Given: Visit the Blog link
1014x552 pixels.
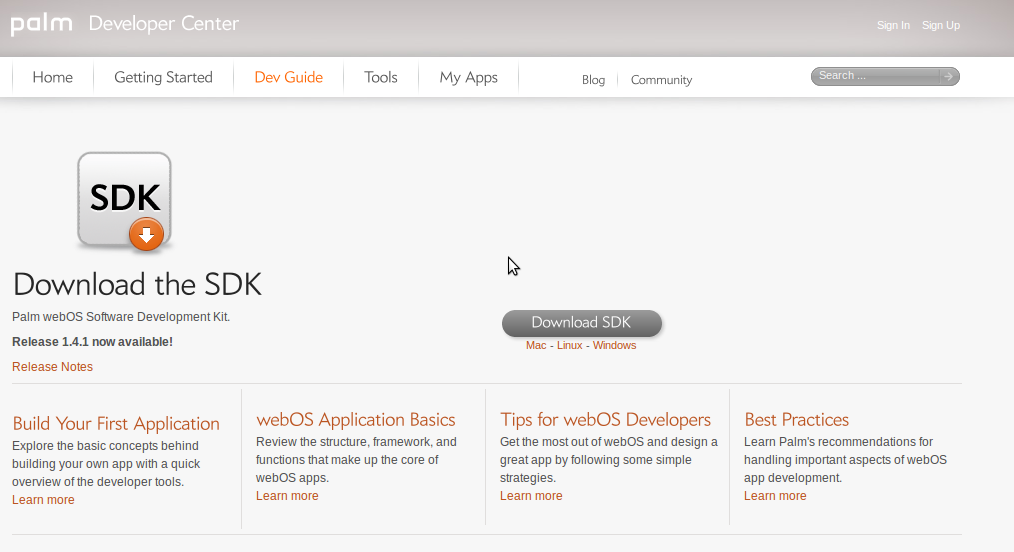Looking at the screenshot, I should (x=593, y=80).
